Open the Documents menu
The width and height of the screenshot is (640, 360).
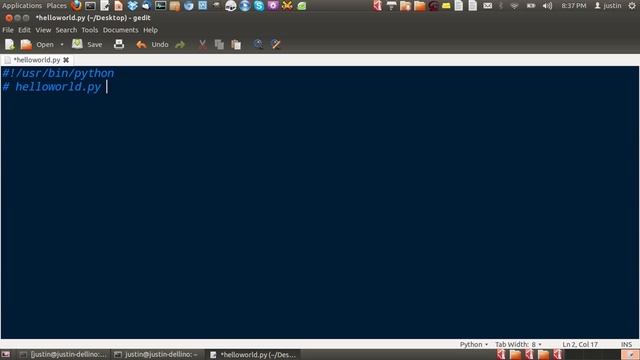click(120, 30)
